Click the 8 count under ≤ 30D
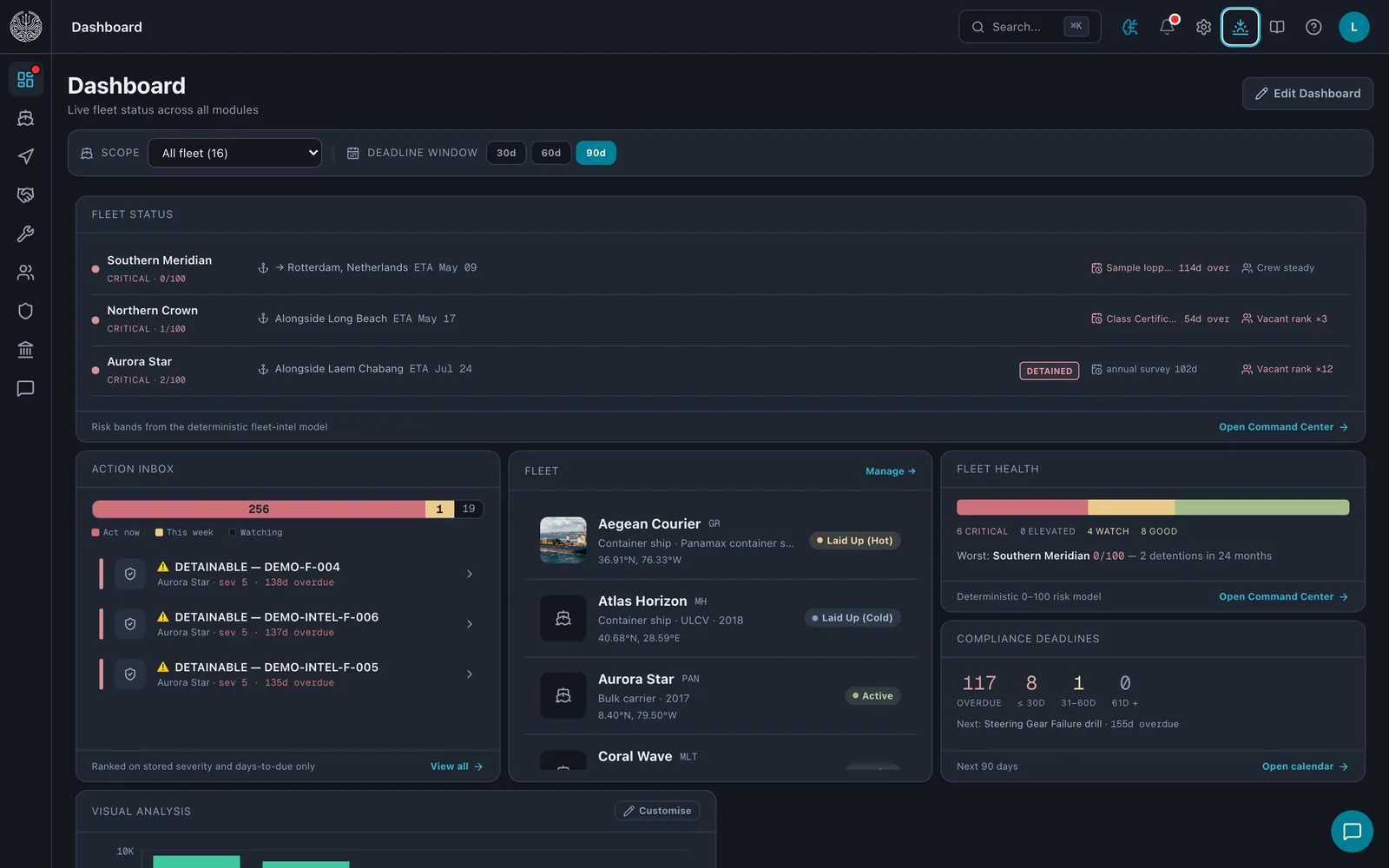1389x868 pixels. 1031,683
